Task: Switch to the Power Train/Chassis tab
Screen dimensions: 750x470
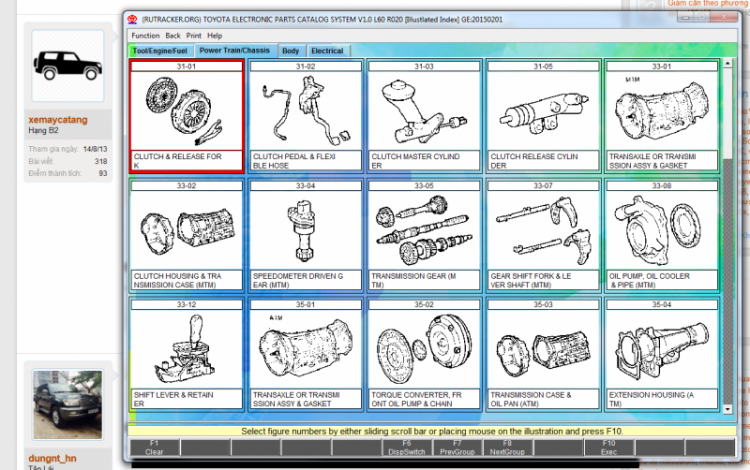Action: (234, 50)
